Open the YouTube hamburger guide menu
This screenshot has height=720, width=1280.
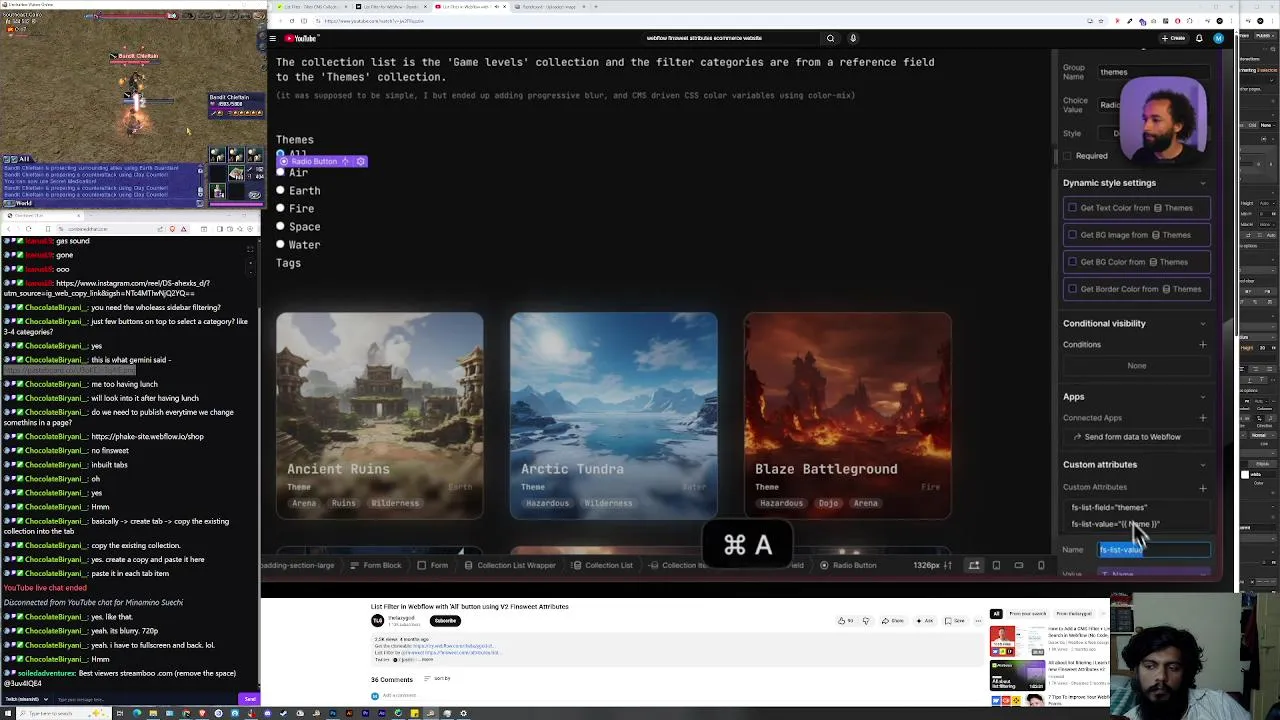point(272,38)
